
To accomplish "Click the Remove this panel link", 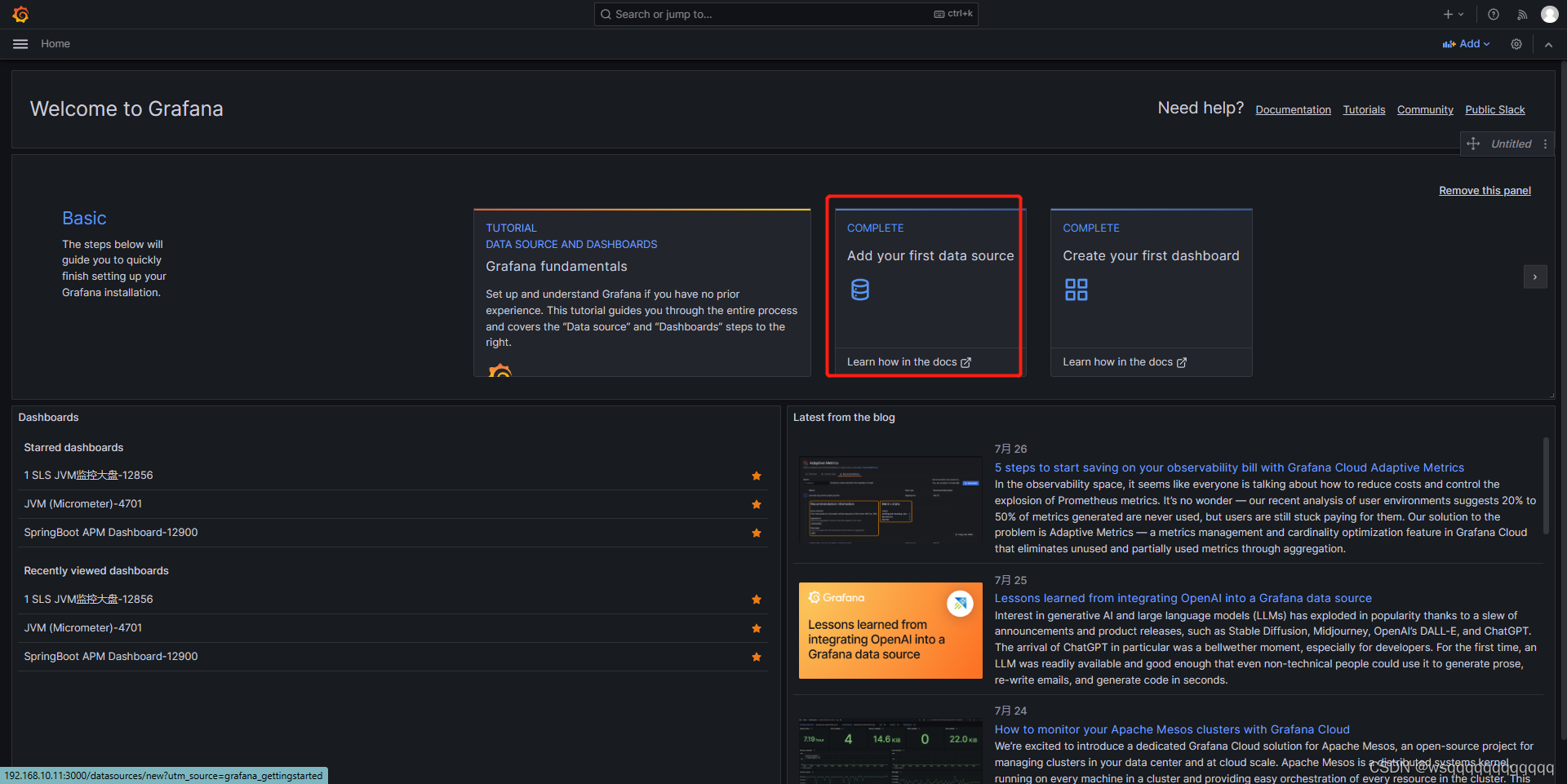I will tap(1484, 190).
